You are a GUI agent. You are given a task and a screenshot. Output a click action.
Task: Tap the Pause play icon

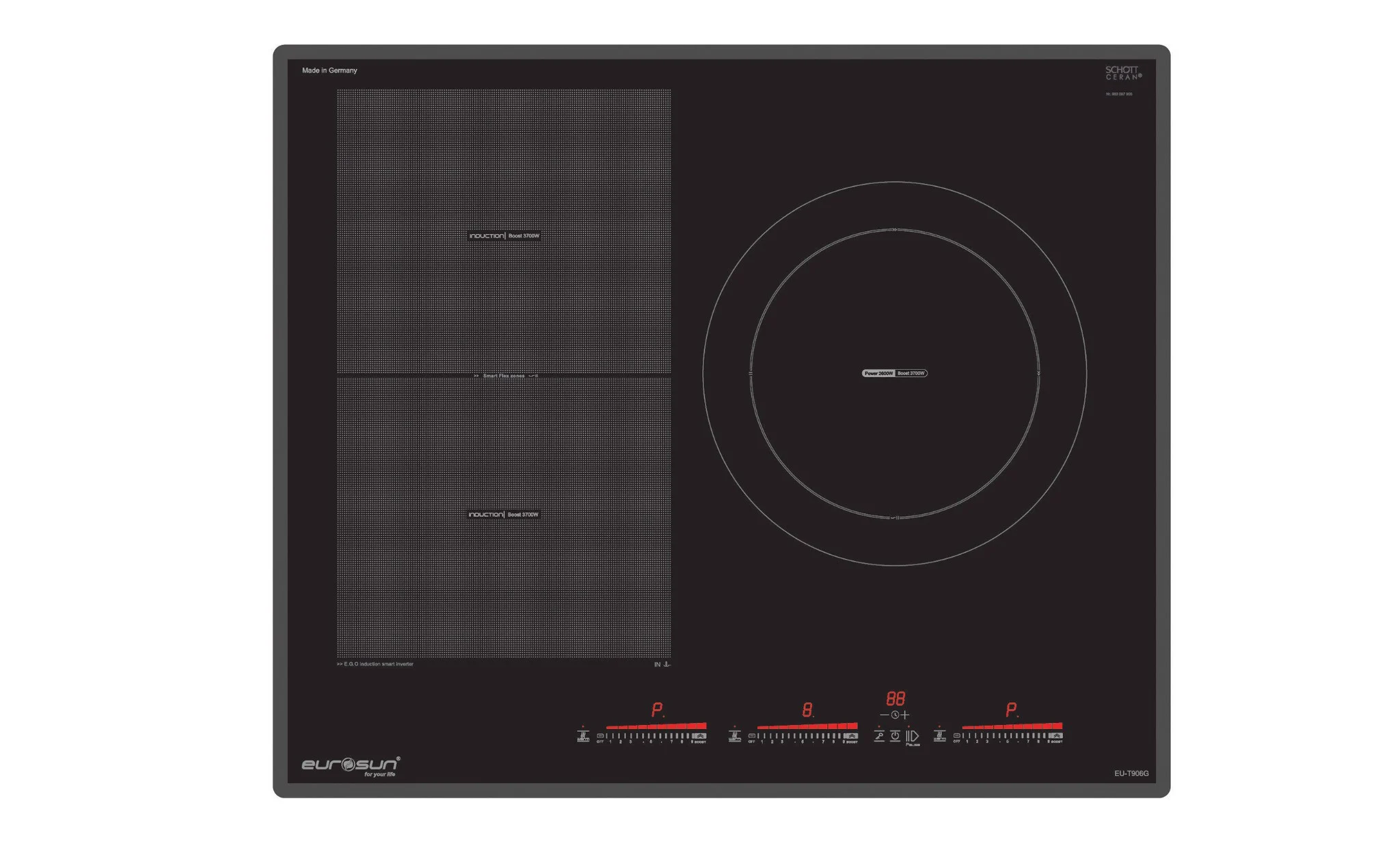pos(913,737)
